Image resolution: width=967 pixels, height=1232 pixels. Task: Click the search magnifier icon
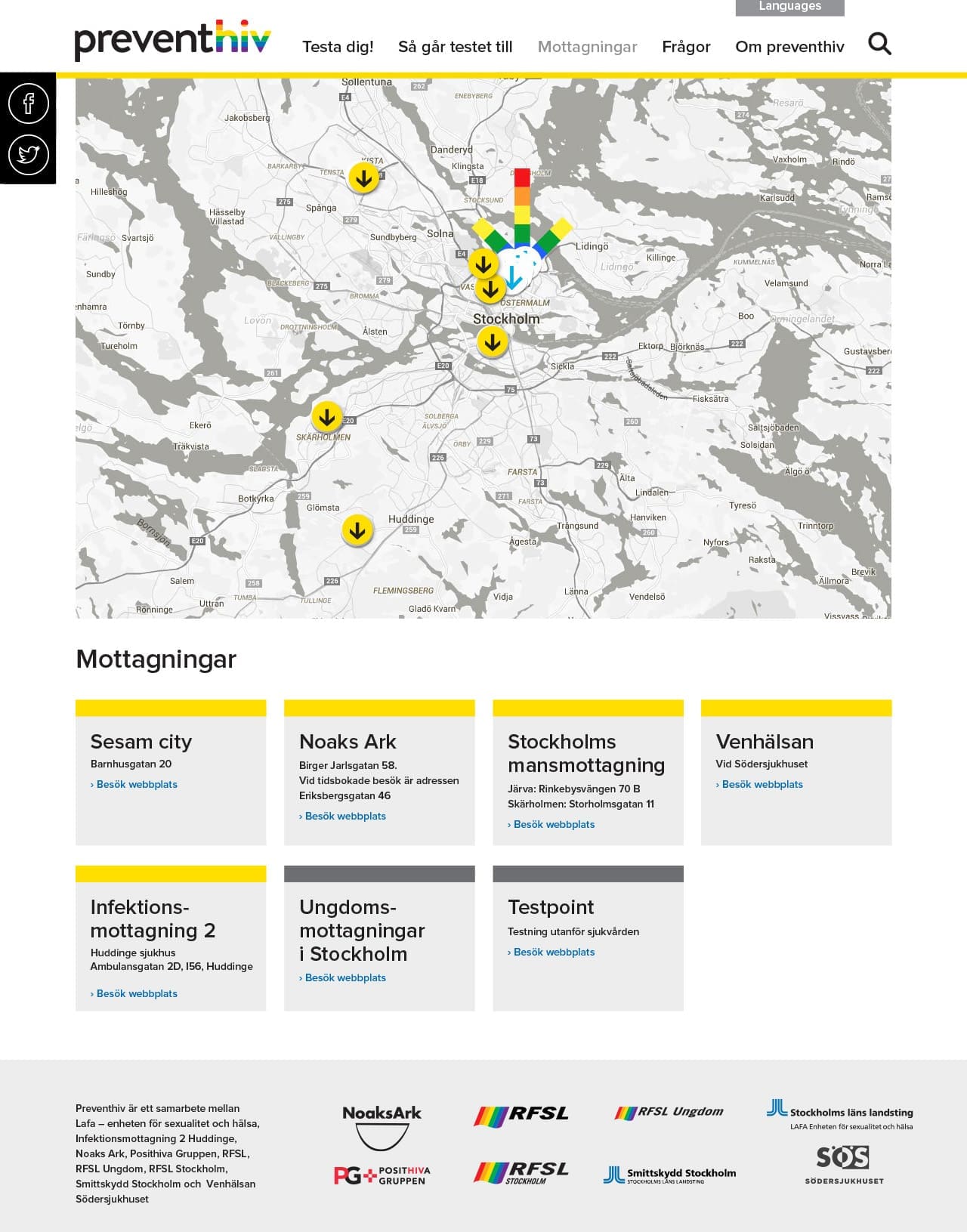coord(879,44)
